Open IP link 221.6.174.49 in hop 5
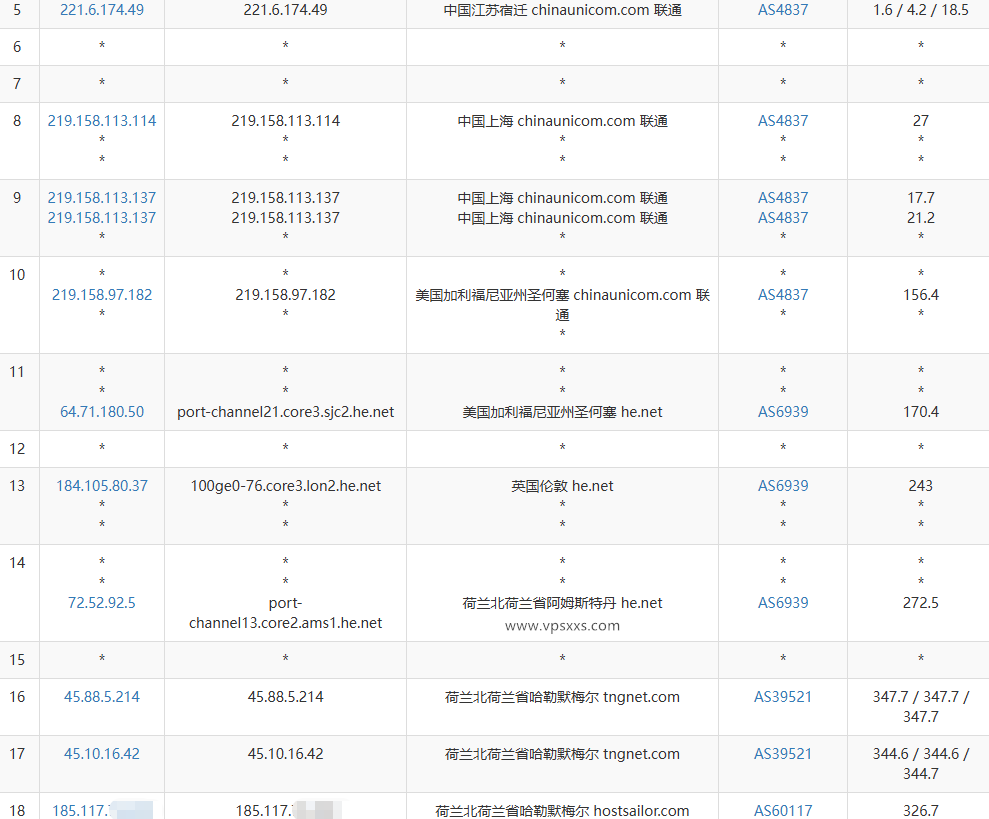This screenshot has width=989, height=819. [x=102, y=10]
